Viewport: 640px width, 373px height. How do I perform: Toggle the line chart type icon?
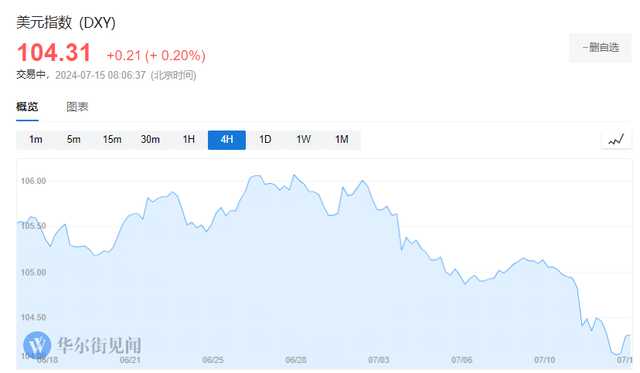616,140
